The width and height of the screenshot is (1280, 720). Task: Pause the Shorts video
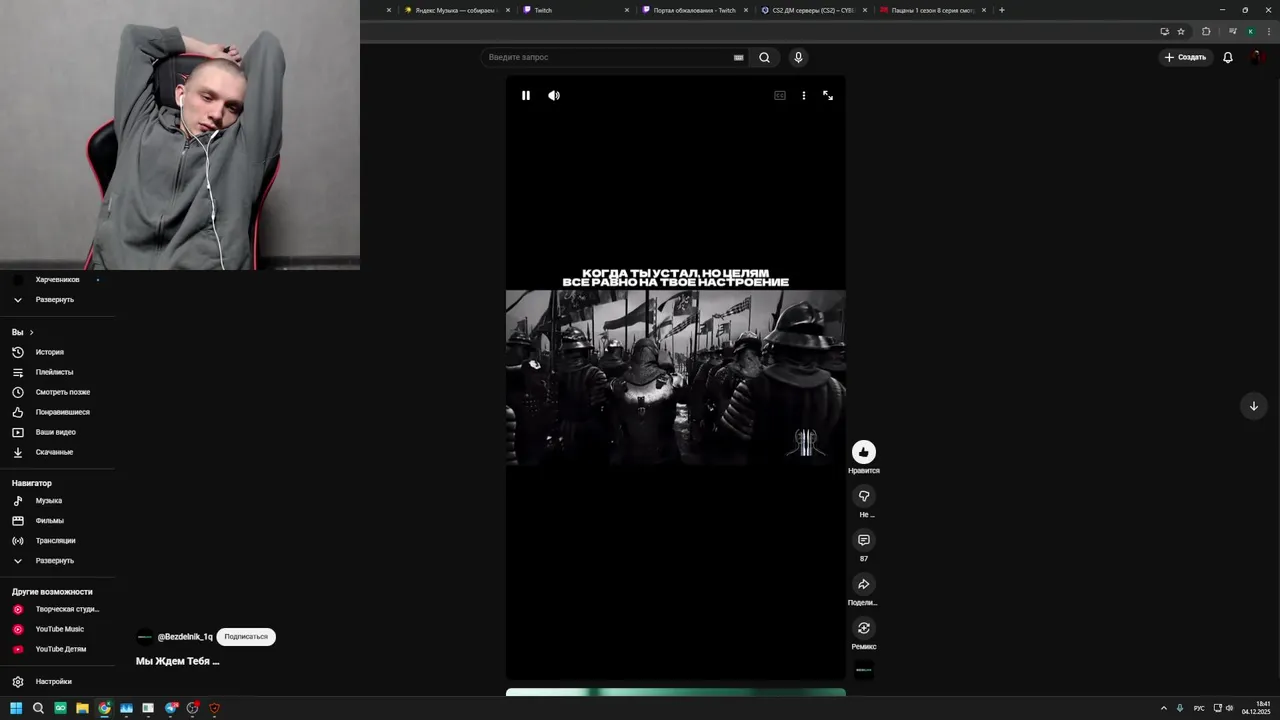pos(526,96)
